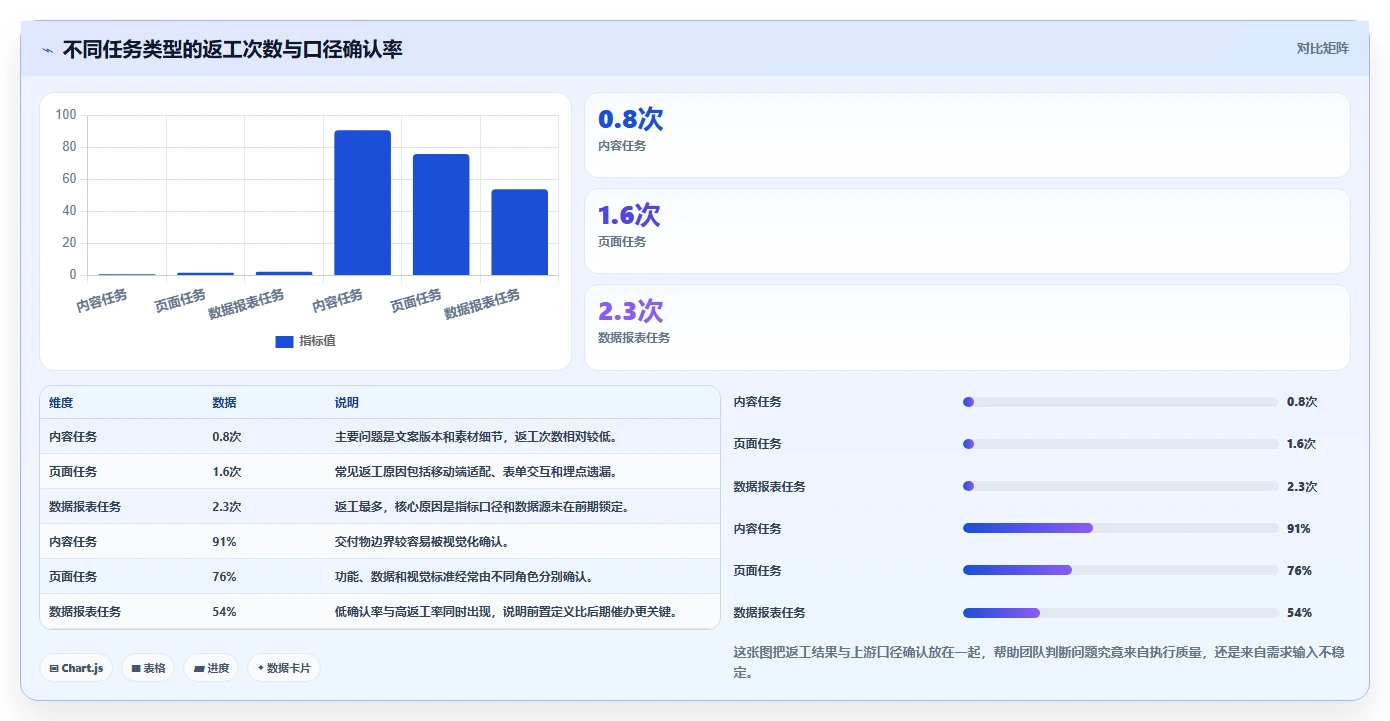Click the main title 不同任务类型的返工次数与口径确认率

coord(232,50)
